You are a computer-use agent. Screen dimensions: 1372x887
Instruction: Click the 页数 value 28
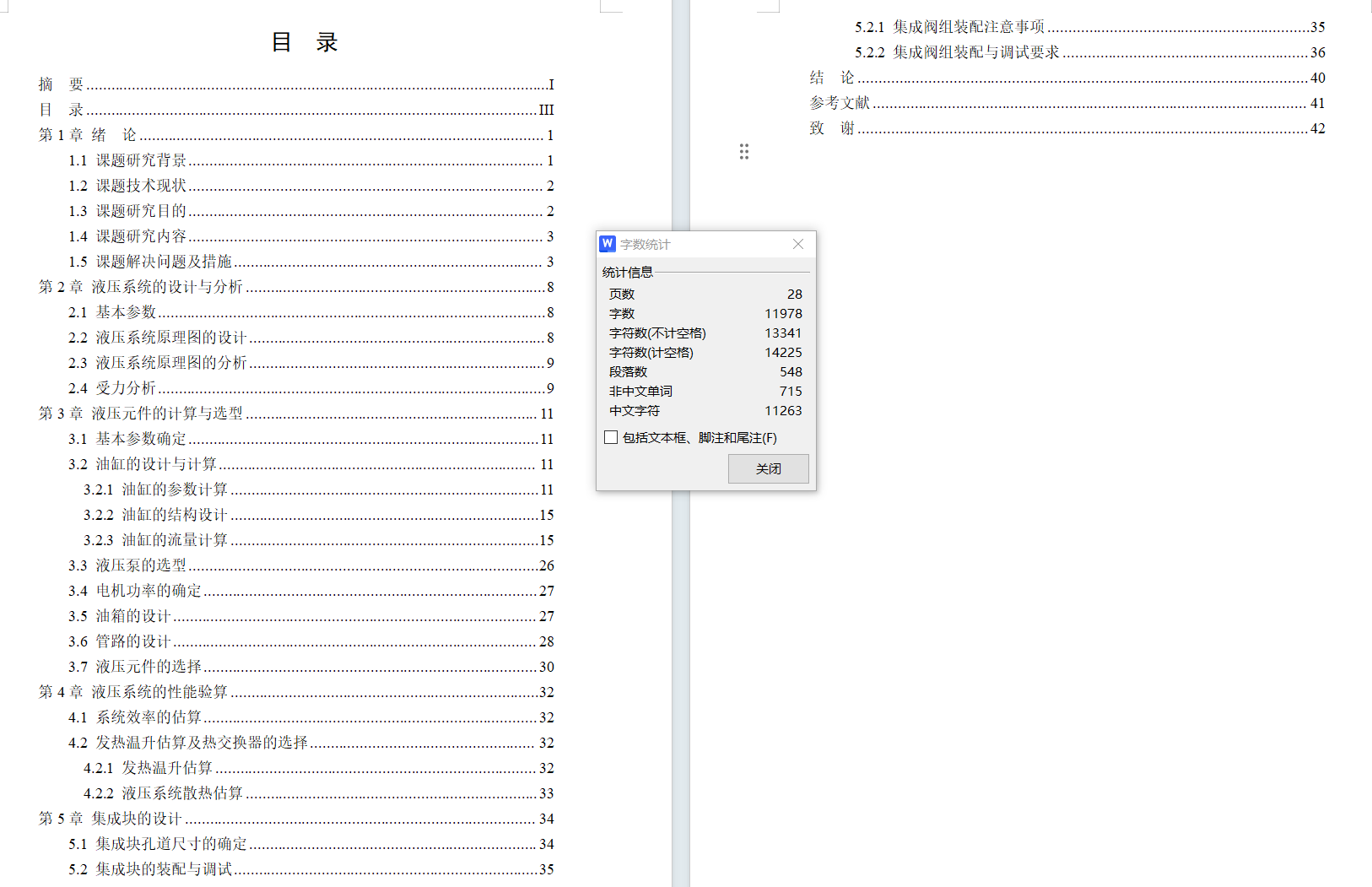(x=795, y=294)
